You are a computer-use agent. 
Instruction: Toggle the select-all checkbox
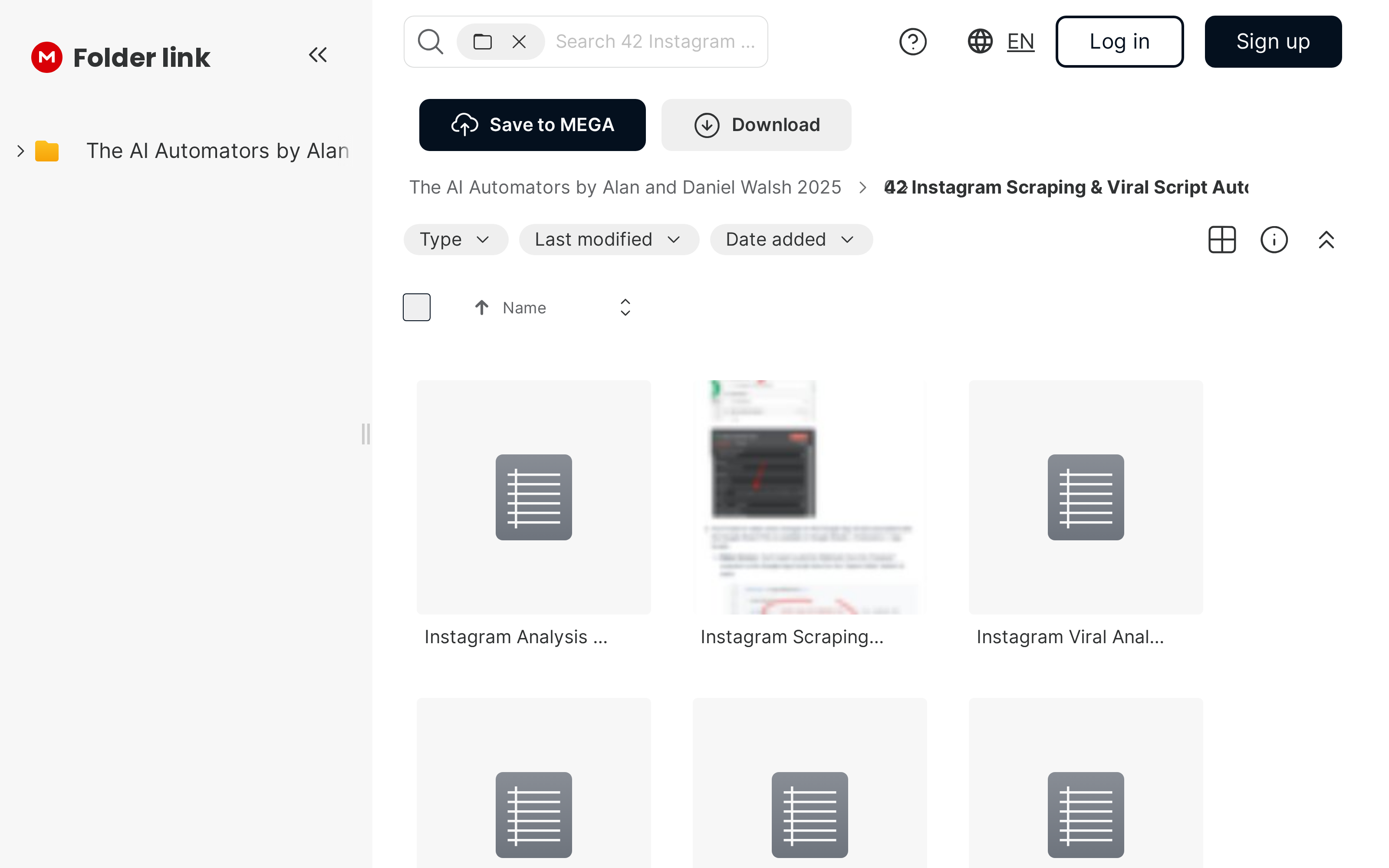click(417, 307)
